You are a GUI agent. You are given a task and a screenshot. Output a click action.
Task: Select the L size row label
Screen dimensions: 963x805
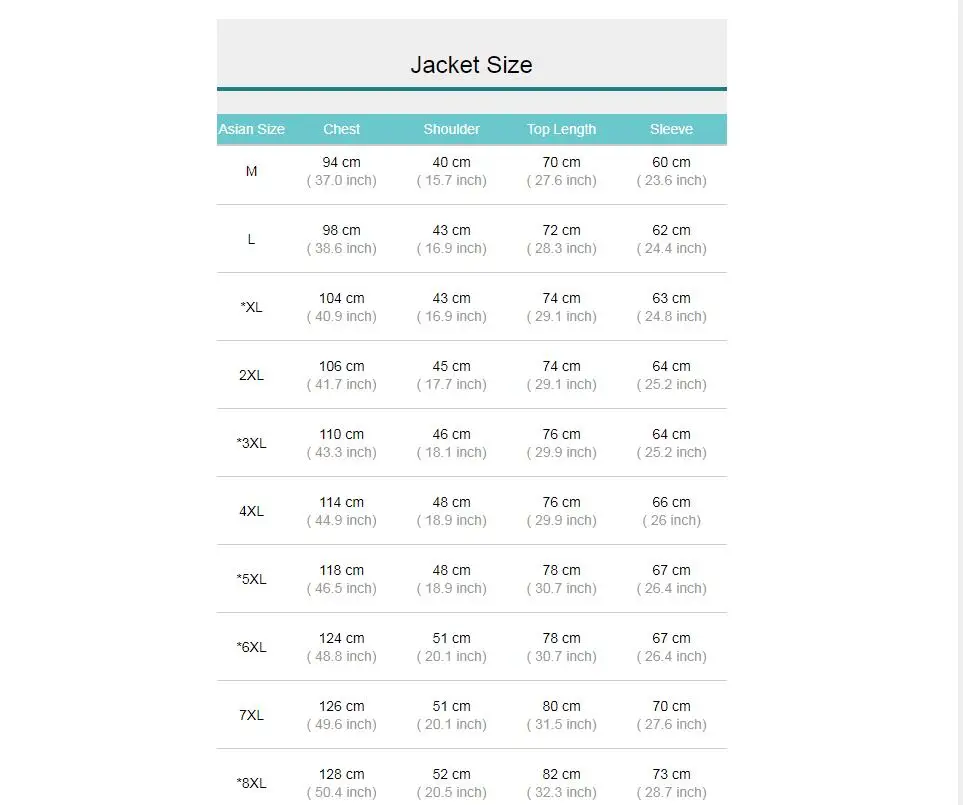(251, 239)
